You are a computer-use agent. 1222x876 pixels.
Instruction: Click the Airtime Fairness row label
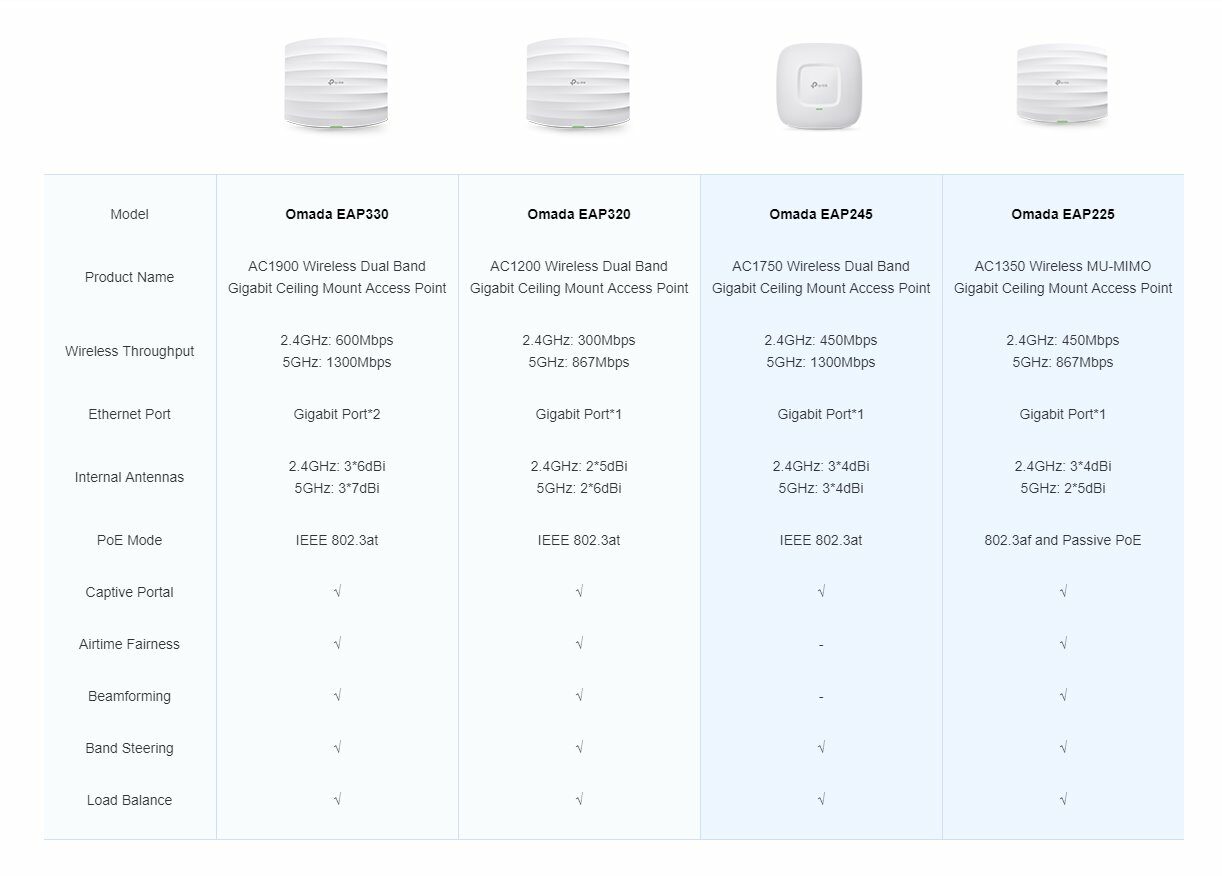click(130, 644)
